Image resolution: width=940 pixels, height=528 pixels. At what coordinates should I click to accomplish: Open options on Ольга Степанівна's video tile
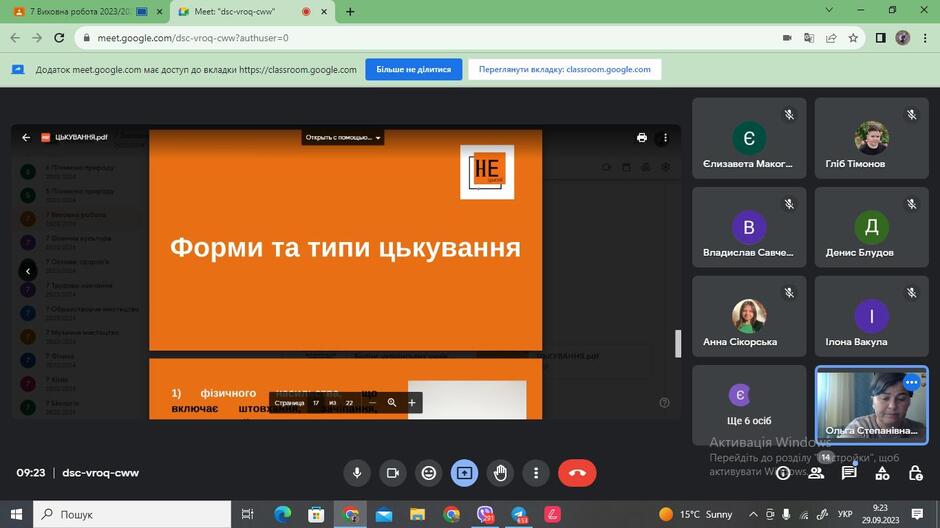coord(912,382)
